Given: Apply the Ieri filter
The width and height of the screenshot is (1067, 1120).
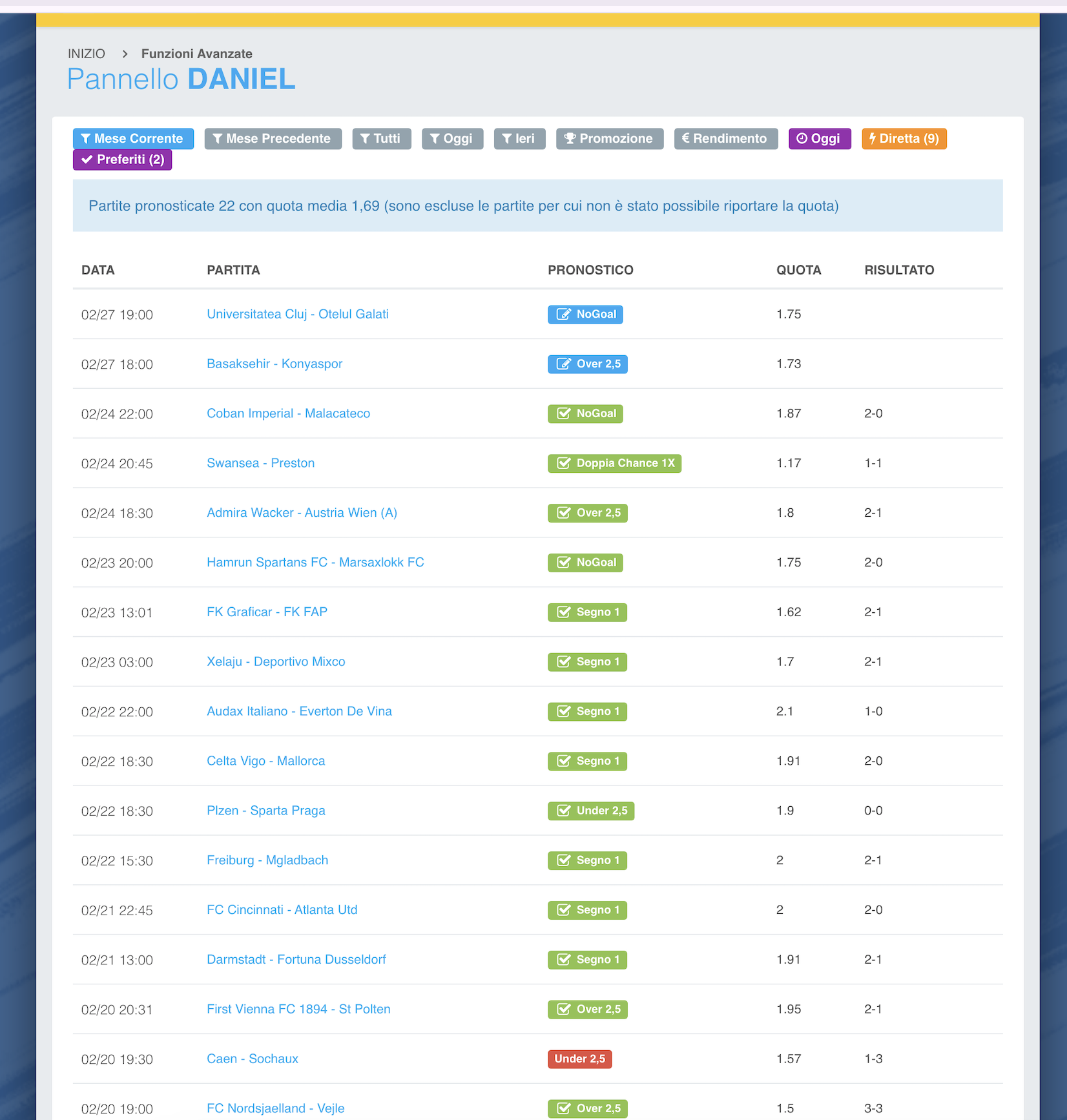Looking at the screenshot, I should click(519, 139).
